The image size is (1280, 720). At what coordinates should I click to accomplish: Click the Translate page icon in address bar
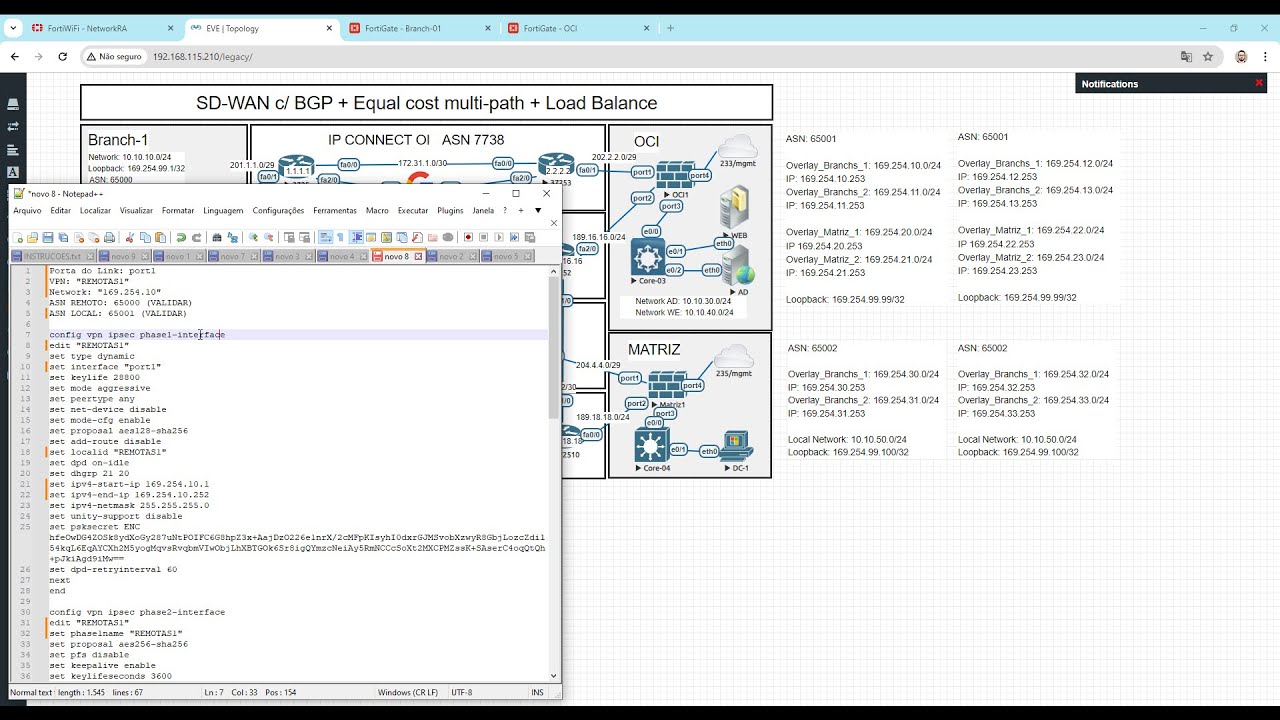[1186, 57]
